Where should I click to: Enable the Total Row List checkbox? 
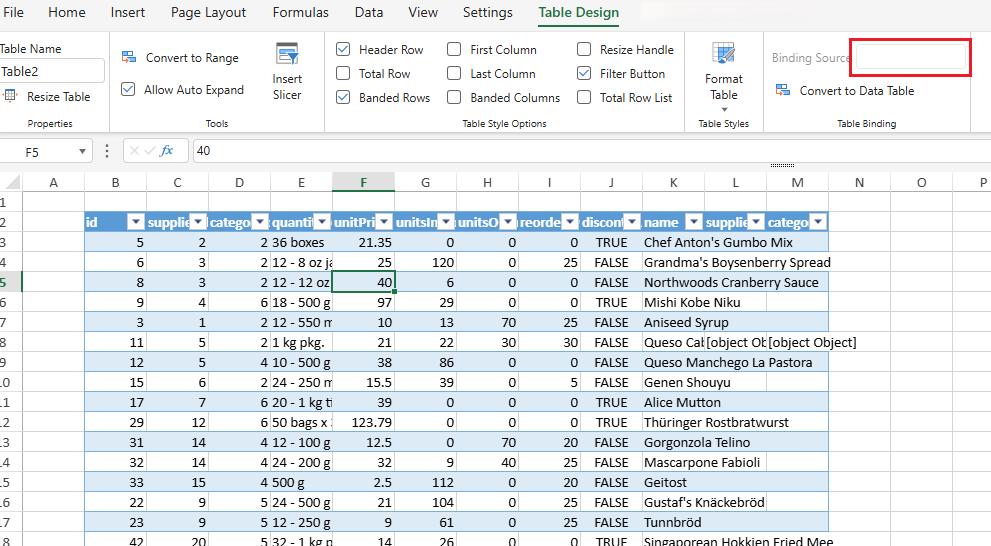(584, 97)
